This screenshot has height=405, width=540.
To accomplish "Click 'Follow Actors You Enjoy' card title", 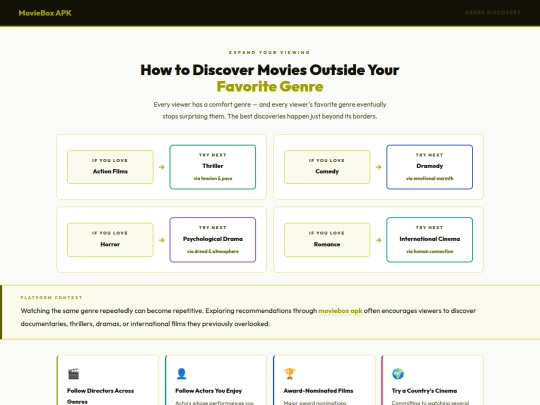I will point(209,391).
